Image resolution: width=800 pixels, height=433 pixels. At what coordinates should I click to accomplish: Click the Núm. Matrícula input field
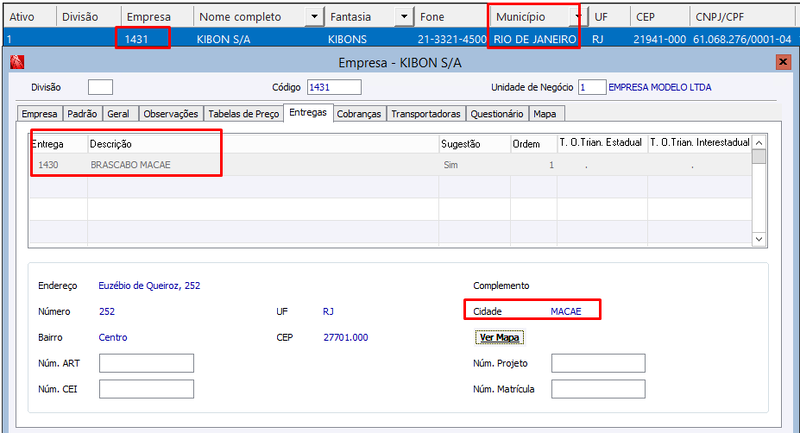[x=598, y=389]
